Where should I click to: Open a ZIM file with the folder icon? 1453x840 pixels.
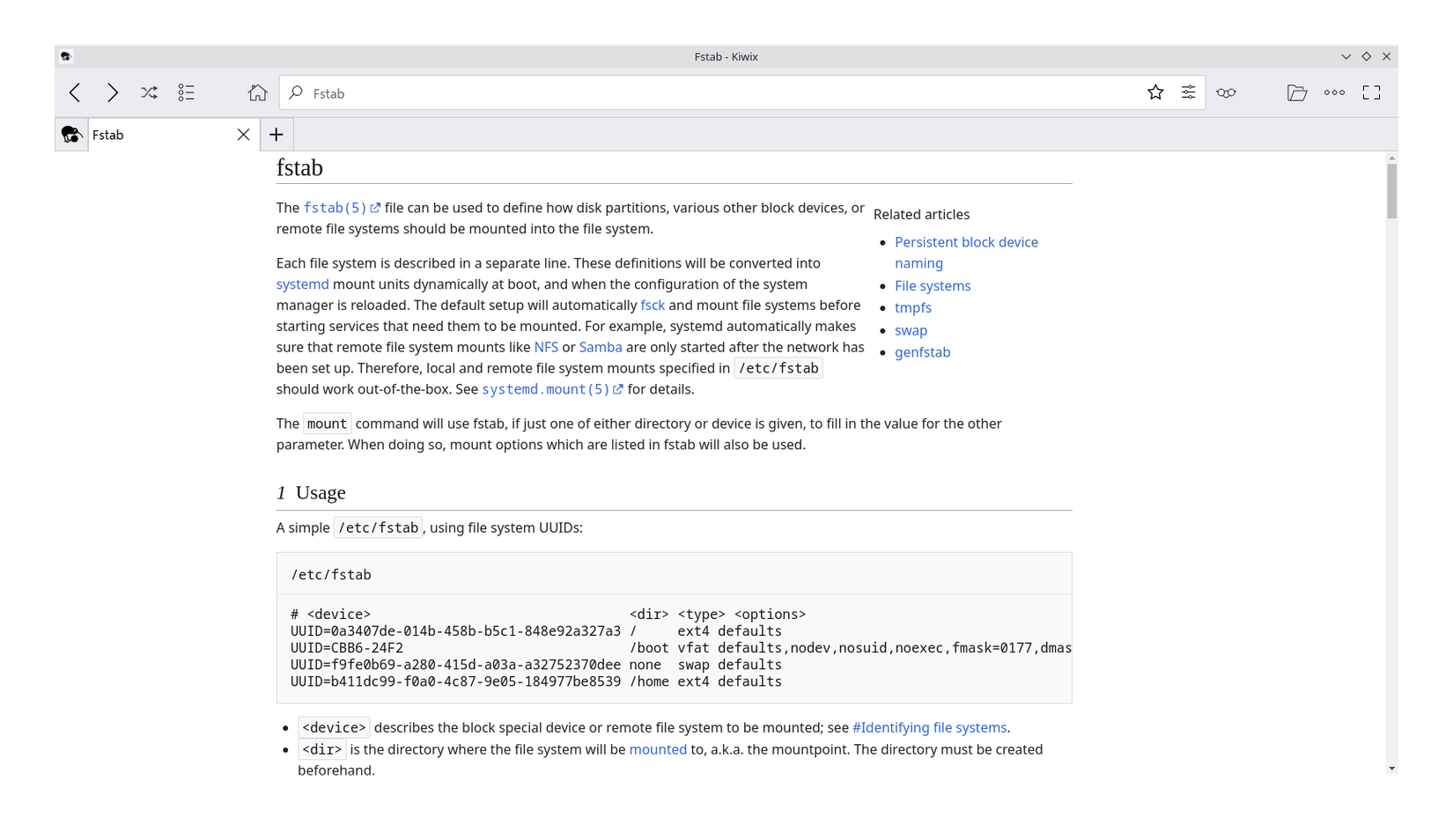1297,92
